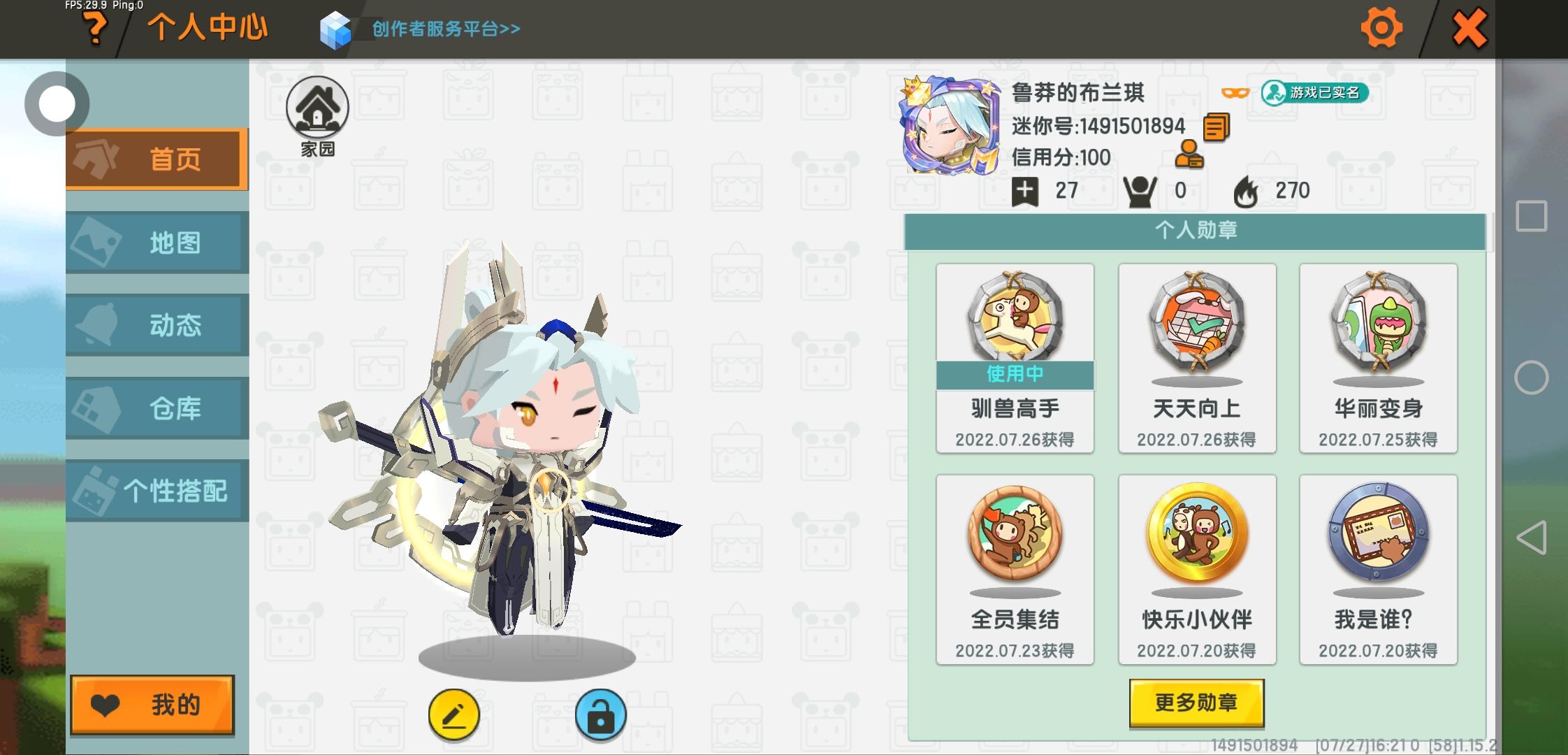This screenshot has width=1568, height=755.
Task: Open the credit score person icon
Action: pos(1189,154)
